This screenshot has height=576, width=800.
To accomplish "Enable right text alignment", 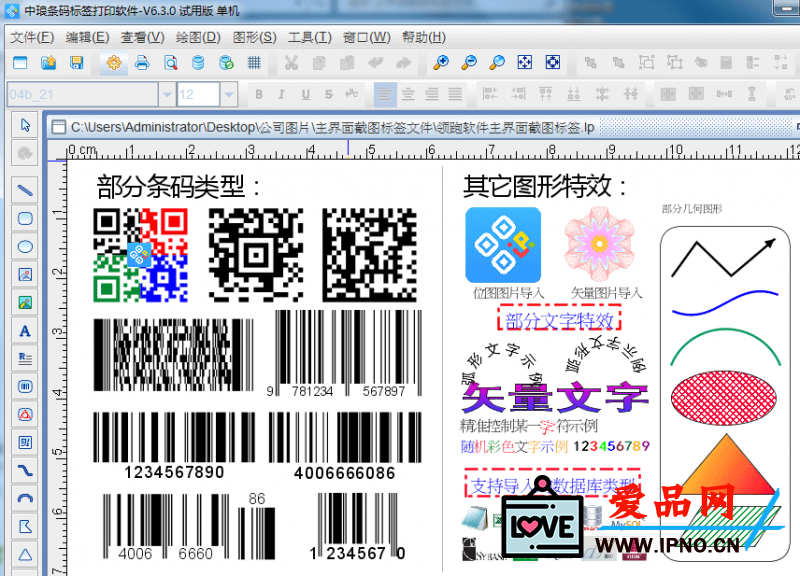I will [432, 94].
